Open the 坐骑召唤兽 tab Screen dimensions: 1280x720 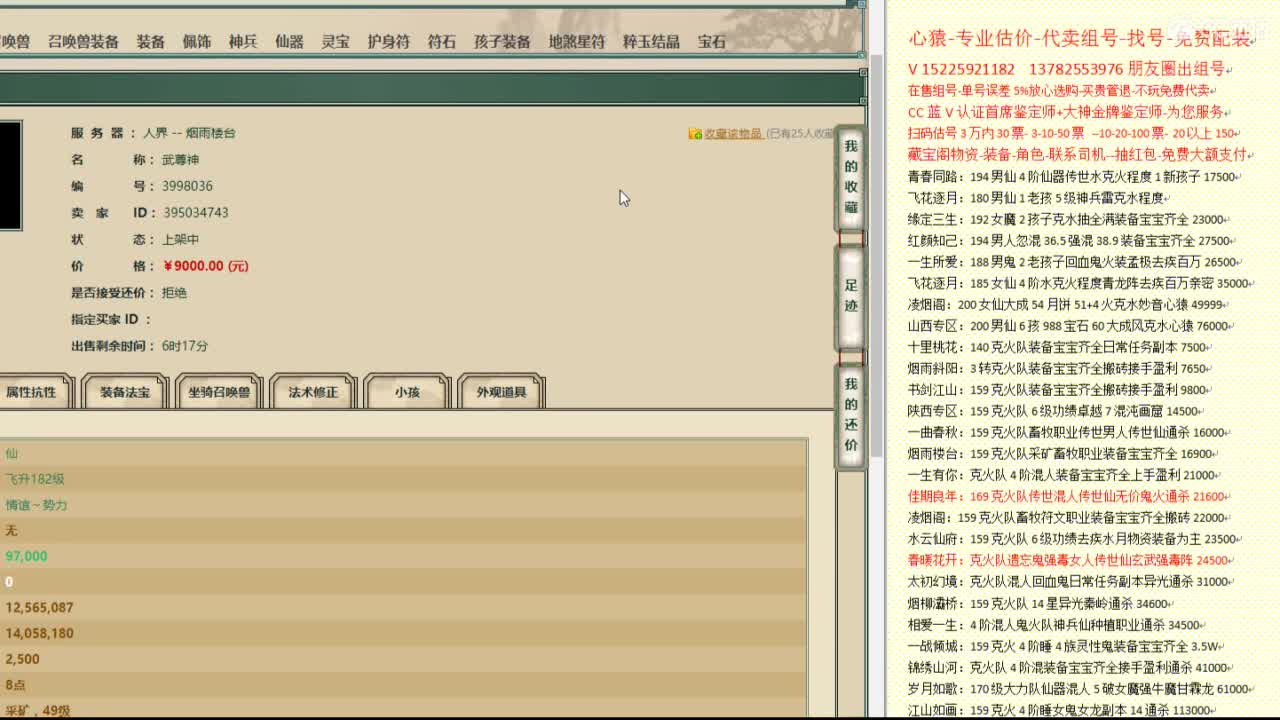218,392
